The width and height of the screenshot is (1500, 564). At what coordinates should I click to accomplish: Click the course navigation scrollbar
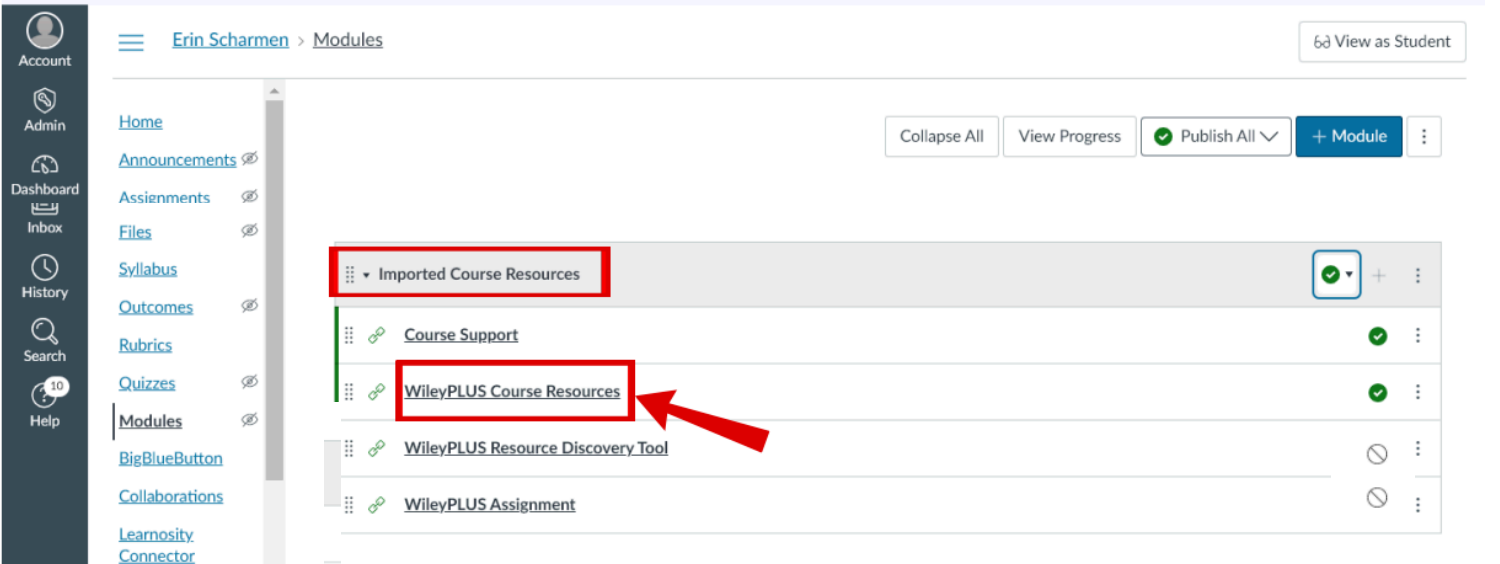point(274,290)
